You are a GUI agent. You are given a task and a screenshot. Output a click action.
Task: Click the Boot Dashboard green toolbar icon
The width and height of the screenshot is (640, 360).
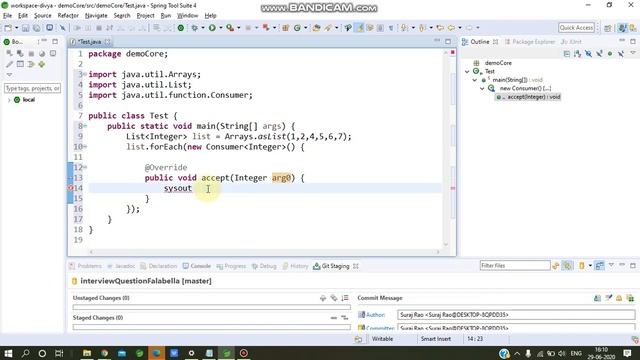181,28
